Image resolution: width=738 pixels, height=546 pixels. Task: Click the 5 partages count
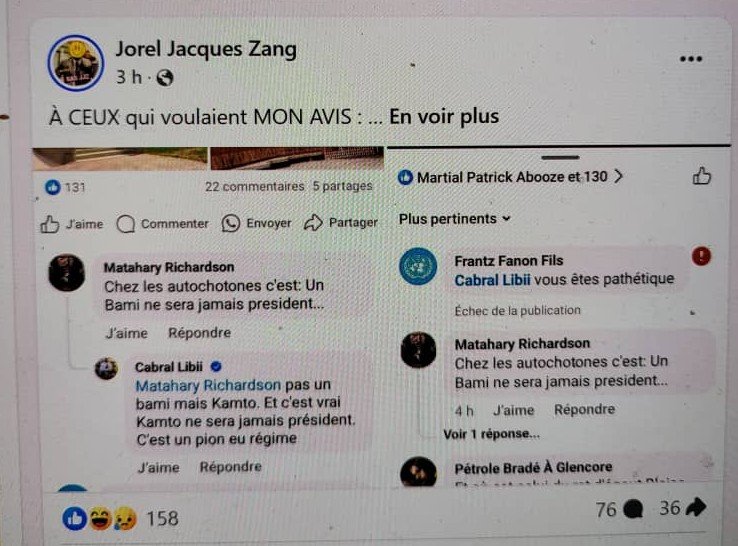click(x=343, y=186)
